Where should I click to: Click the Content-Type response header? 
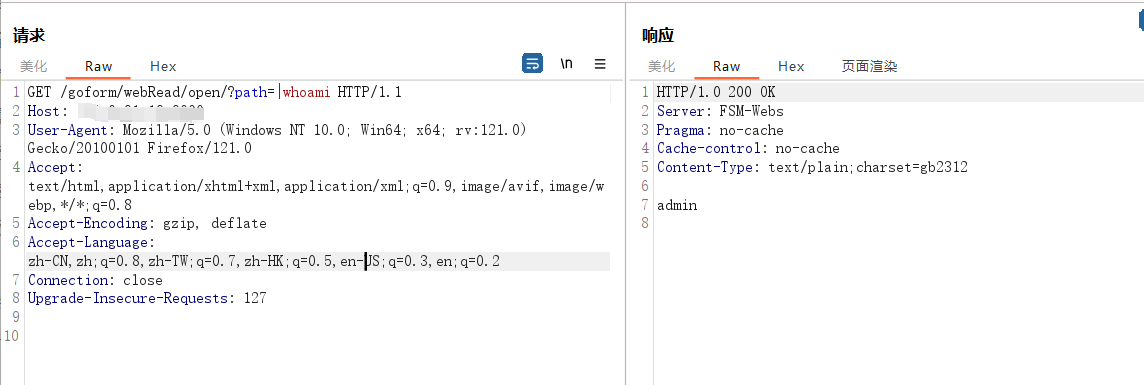pos(812,168)
